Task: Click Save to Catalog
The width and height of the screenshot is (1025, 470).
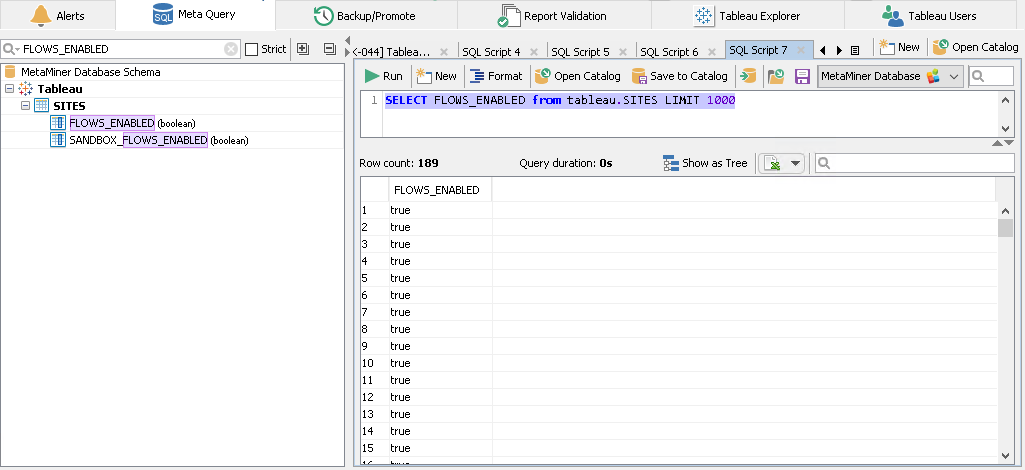Action: 679,76
